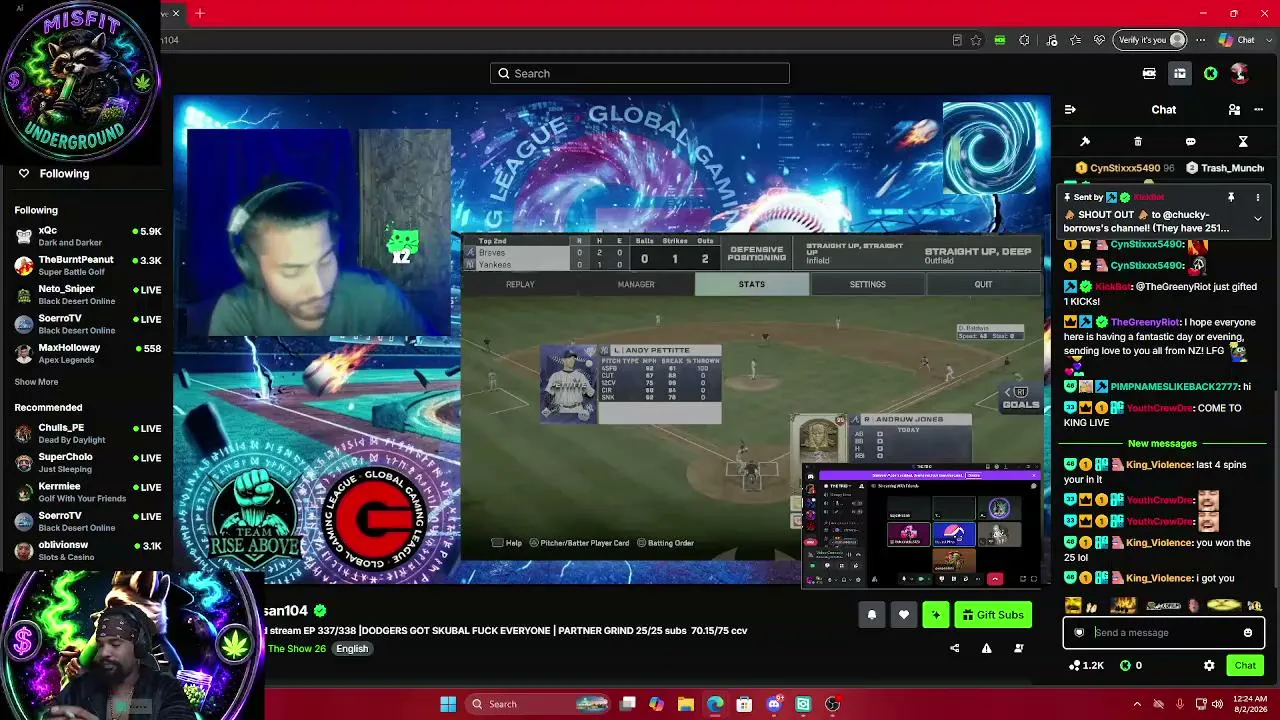Viewport: 1280px width, 720px height.
Task: Open SuperCholo recommended channel
Action: (87, 462)
